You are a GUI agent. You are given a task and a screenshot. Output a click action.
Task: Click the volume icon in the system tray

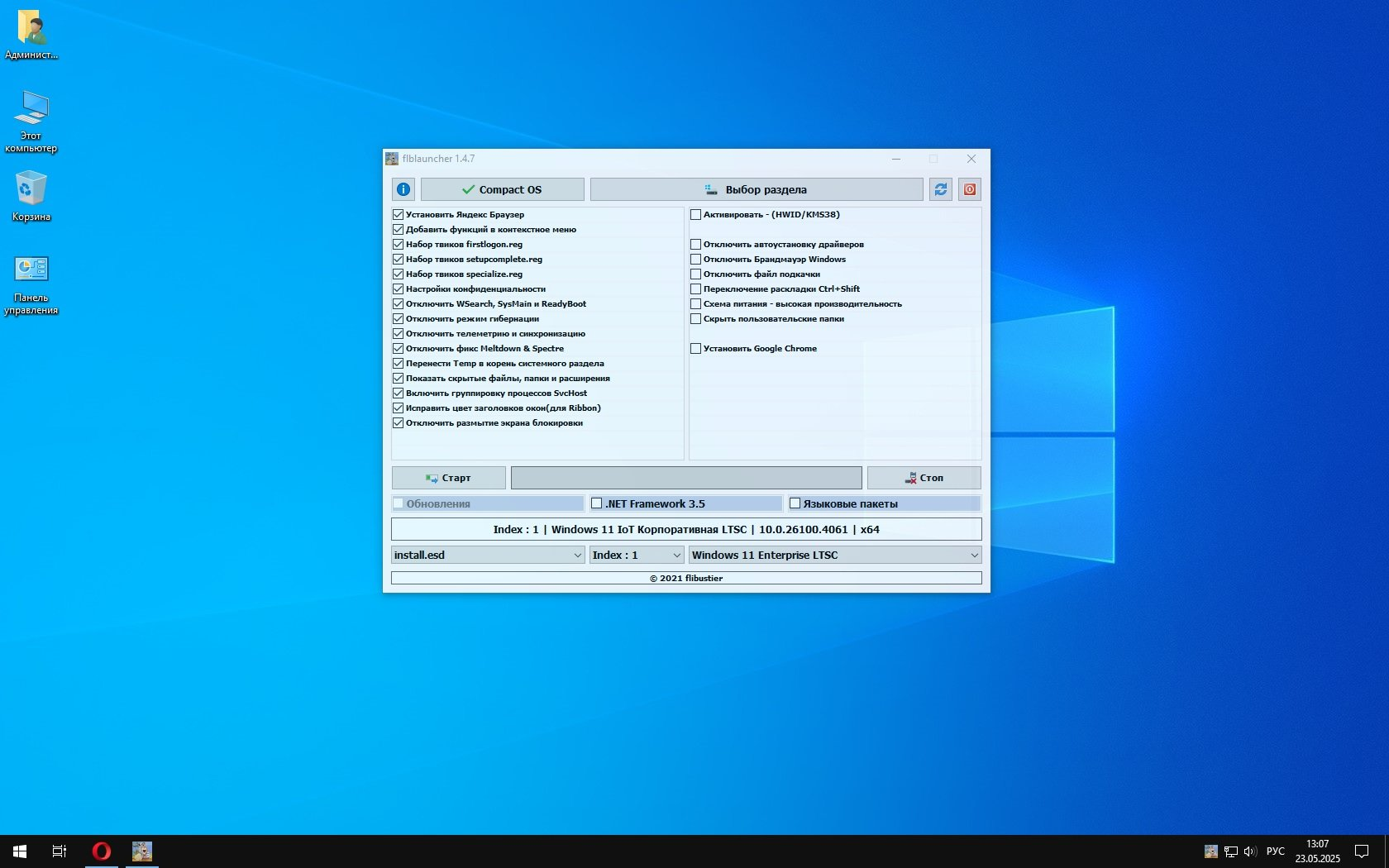click(1249, 851)
